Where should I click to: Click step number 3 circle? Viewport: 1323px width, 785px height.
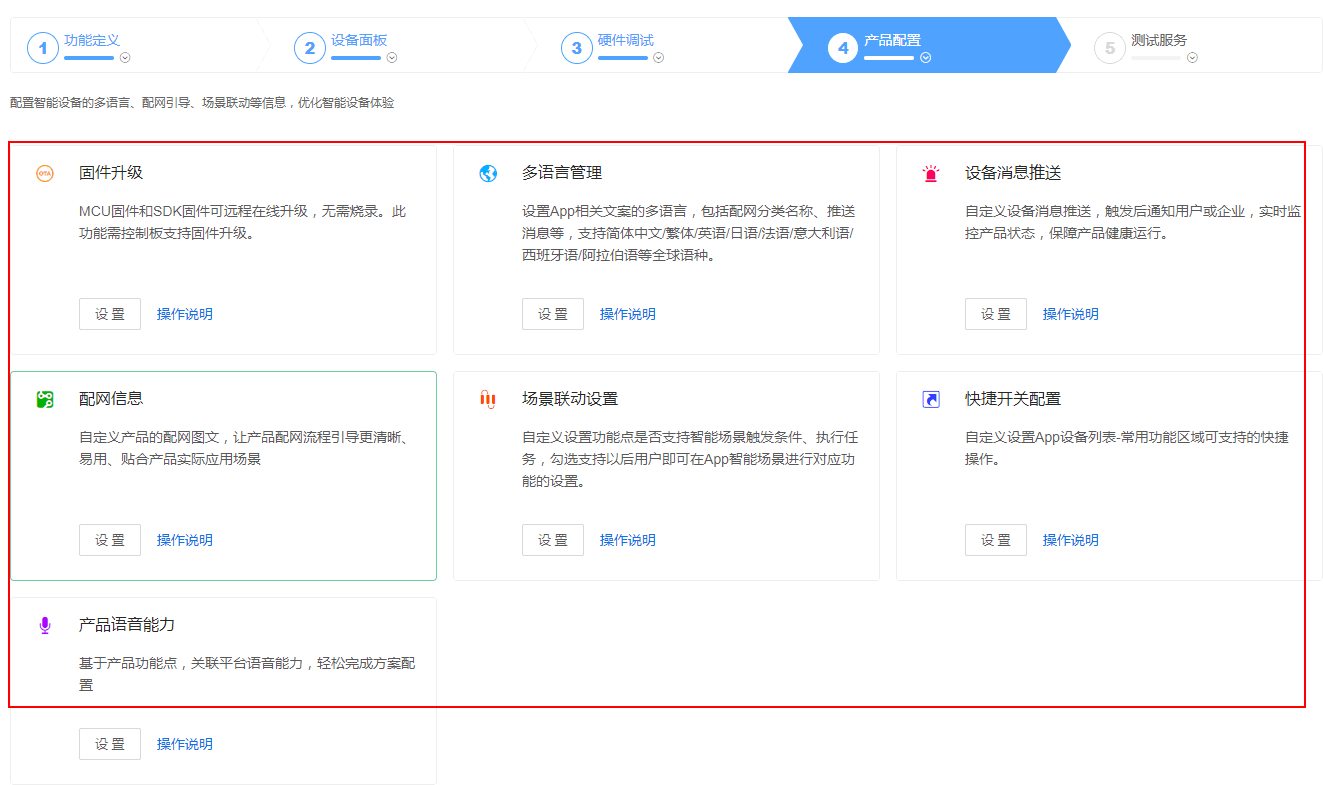point(577,48)
